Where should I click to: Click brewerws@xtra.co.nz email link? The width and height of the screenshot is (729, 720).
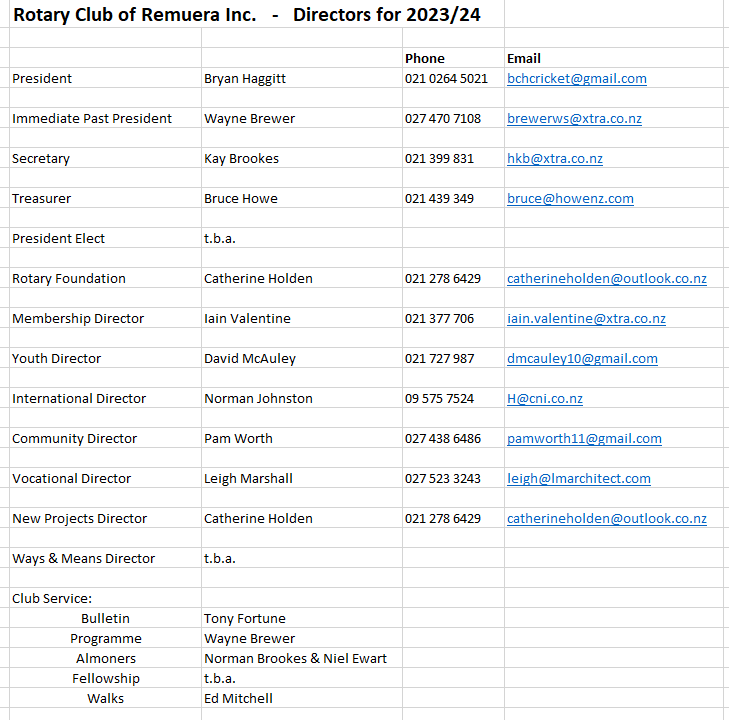(574, 119)
